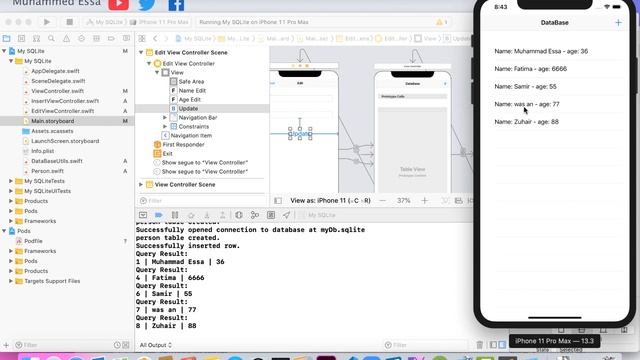Open the Debug navigator
This screenshot has height=360, width=640.
click(96, 38)
